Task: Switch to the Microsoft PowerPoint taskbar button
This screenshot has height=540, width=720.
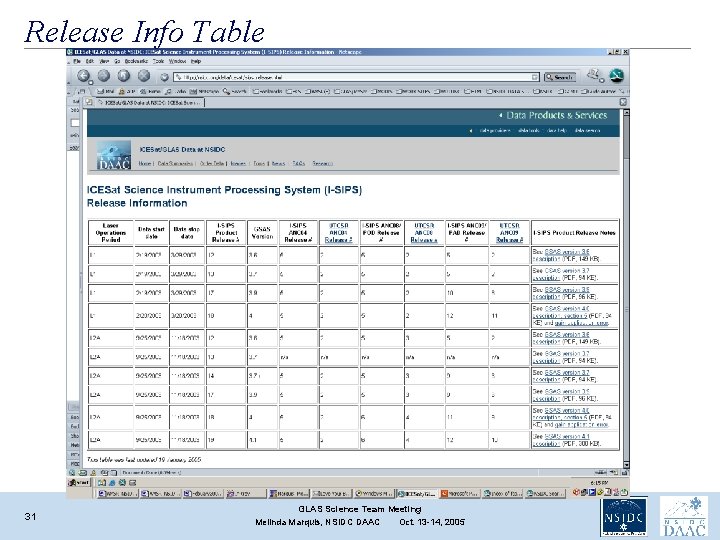Action: click(x=459, y=494)
